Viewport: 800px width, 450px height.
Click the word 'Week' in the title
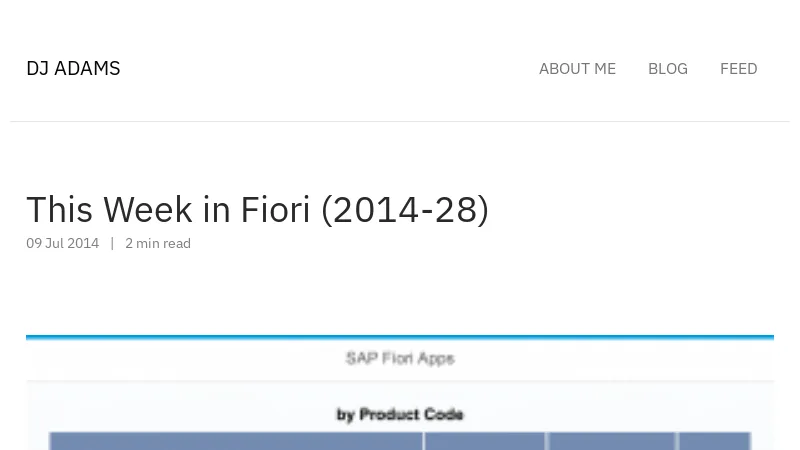(x=147, y=209)
